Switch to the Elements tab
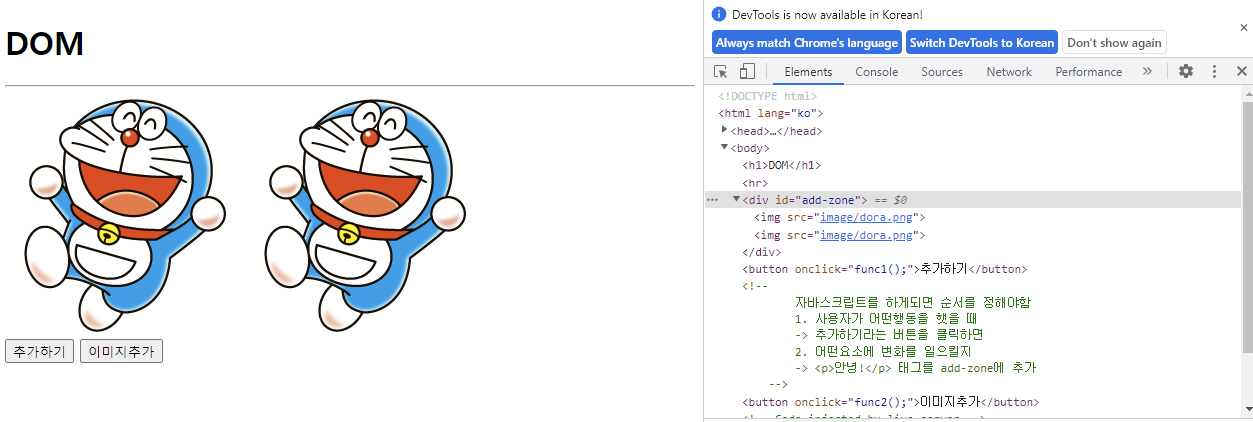1253x422 pixels. (808, 72)
